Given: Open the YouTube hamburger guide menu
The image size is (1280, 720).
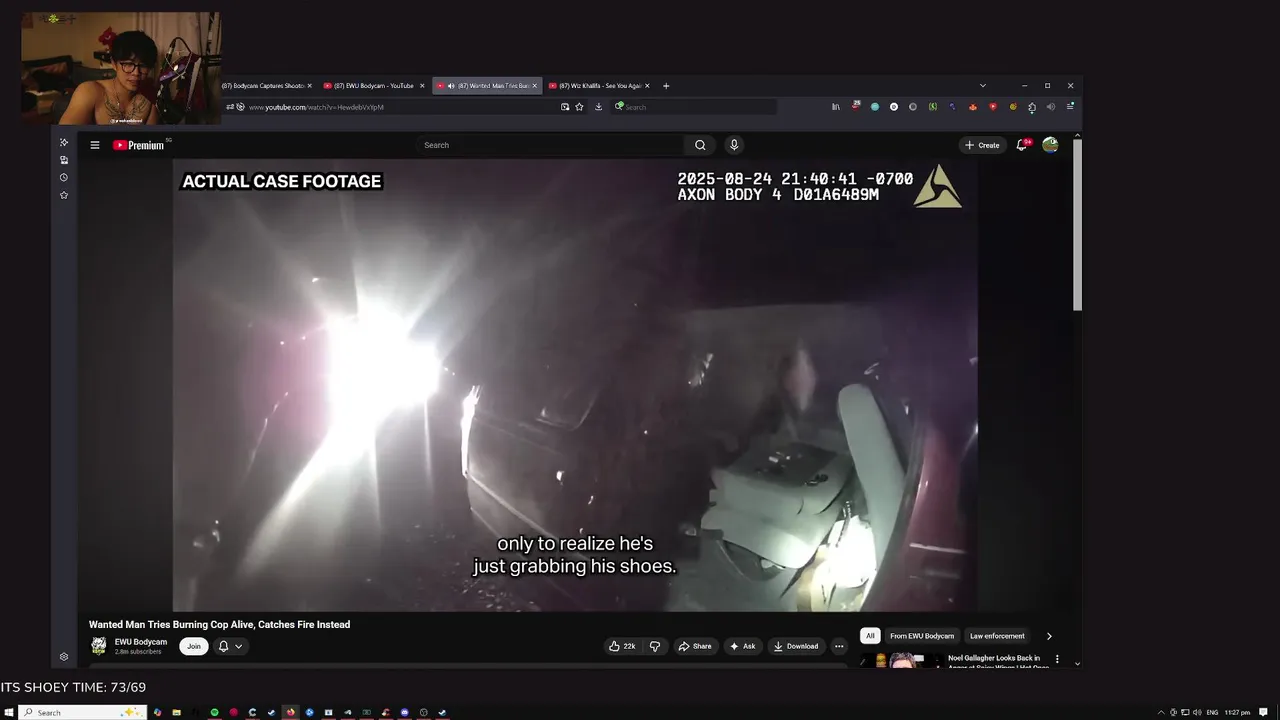Looking at the screenshot, I should 95,145.
